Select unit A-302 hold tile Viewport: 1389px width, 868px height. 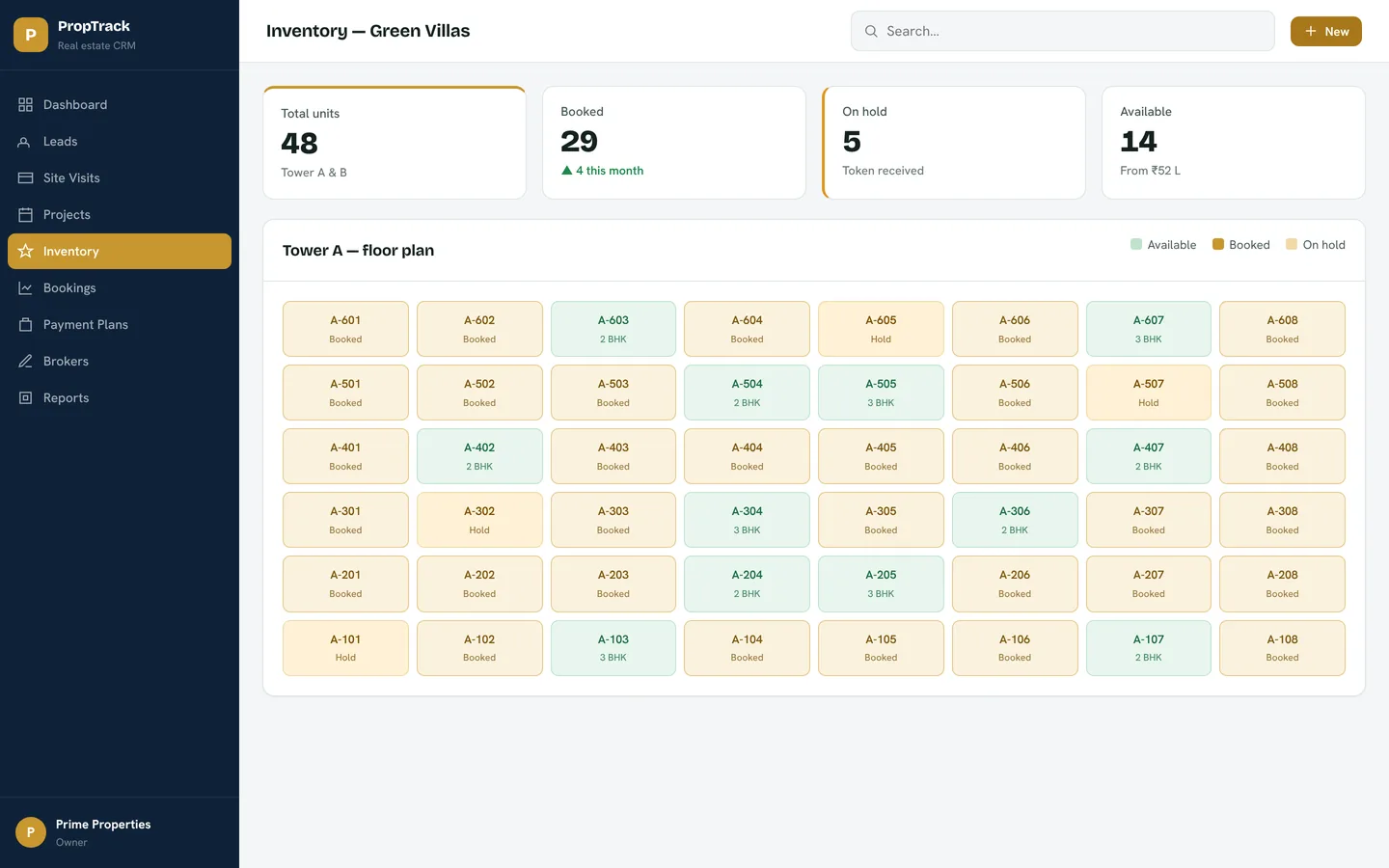[x=479, y=520]
